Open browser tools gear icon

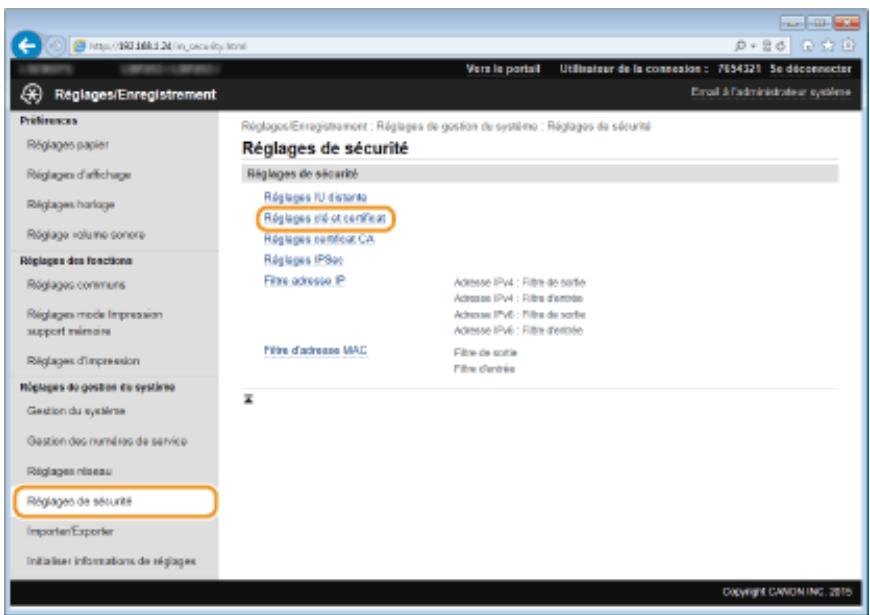point(847,47)
